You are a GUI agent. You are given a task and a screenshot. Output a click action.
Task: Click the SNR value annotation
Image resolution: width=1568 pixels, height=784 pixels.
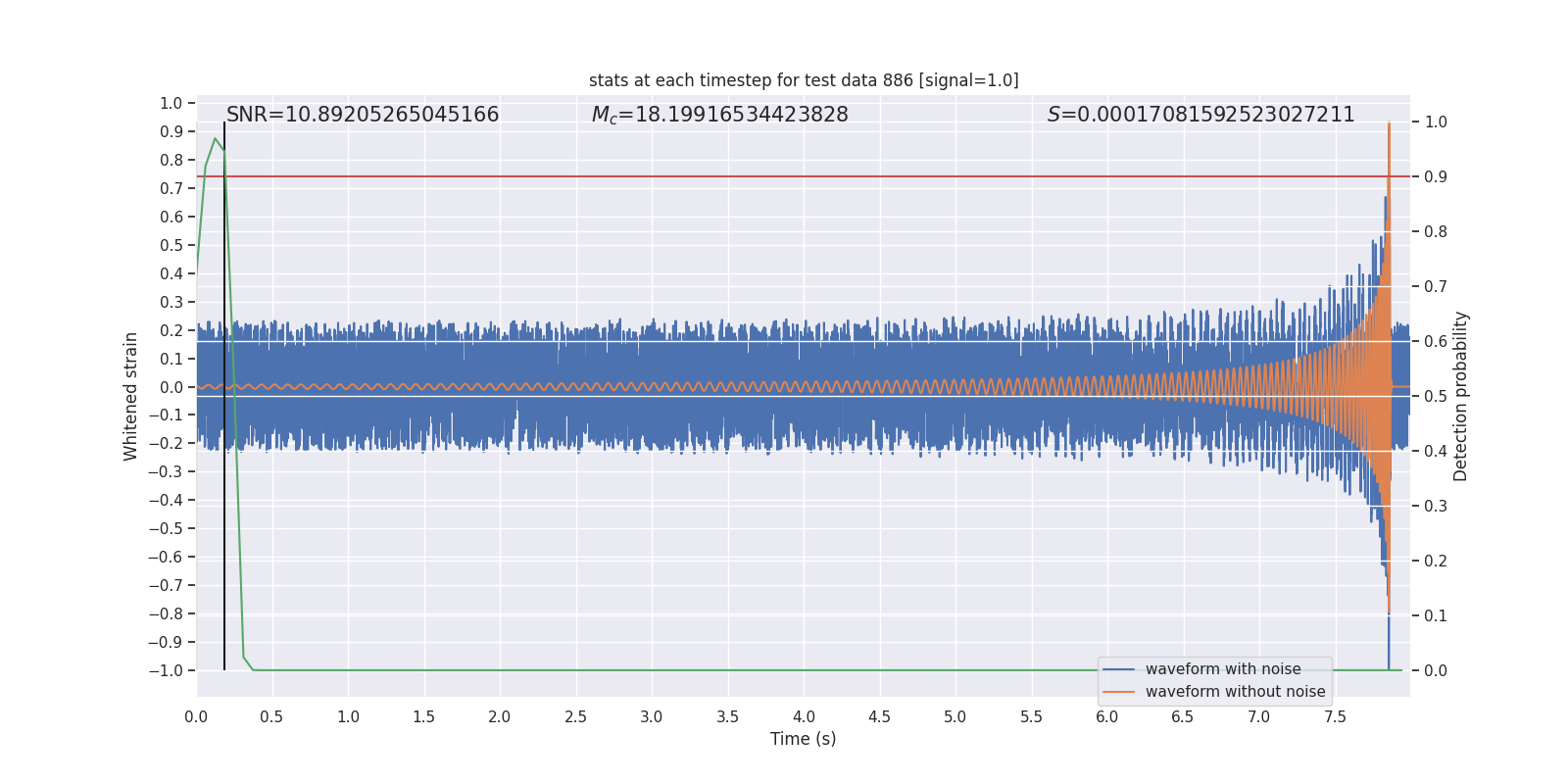363,115
